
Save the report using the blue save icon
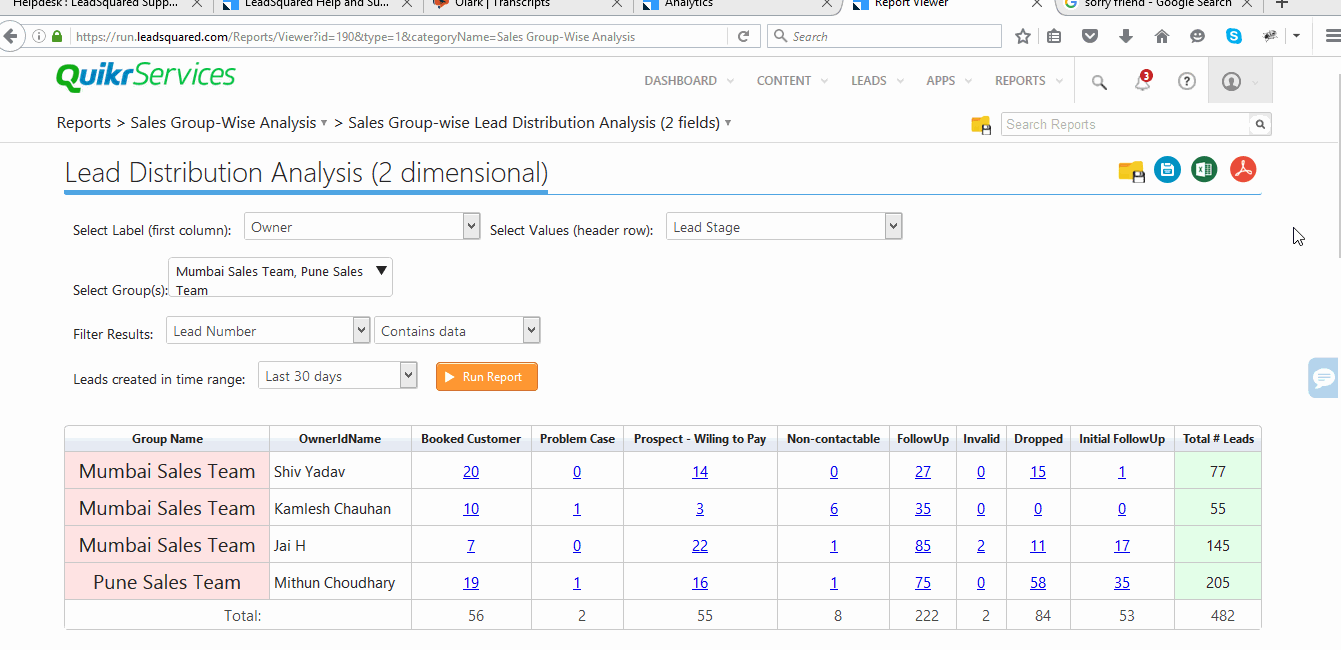(1167, 169)
